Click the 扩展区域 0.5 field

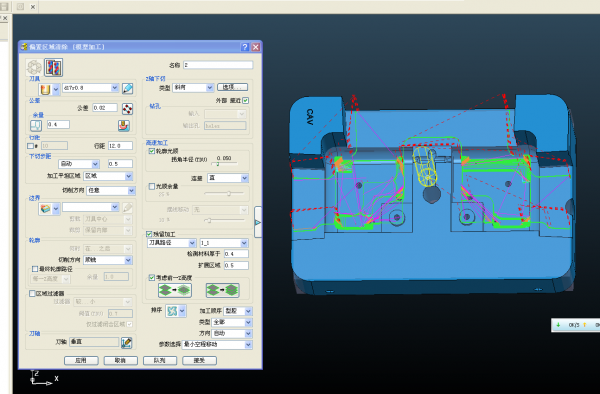point(236,265)
